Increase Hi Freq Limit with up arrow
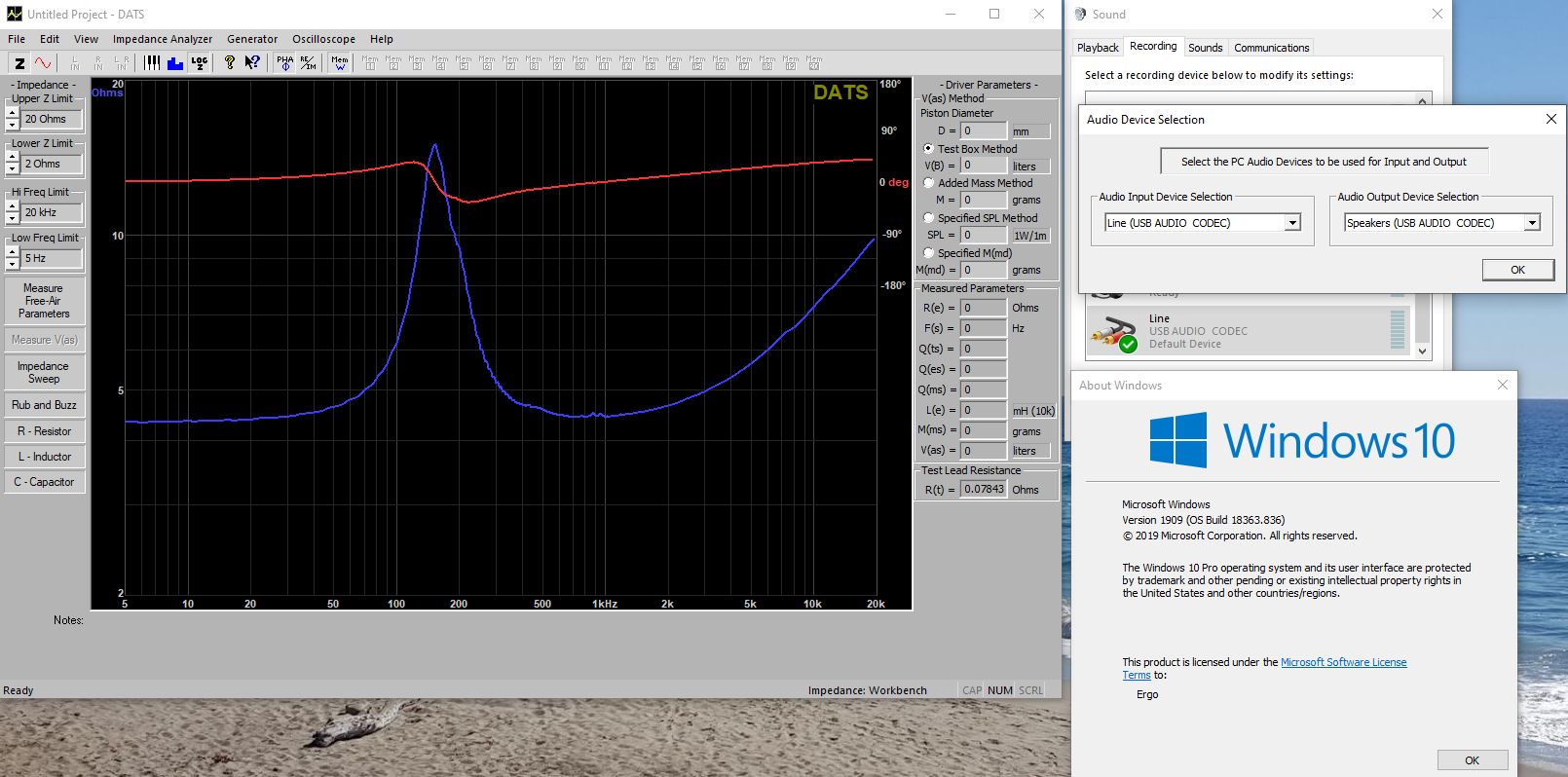This screenshot has height=777, width=1568. click(x=13, y=207)
